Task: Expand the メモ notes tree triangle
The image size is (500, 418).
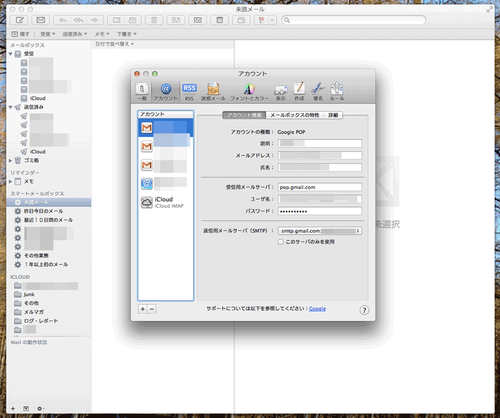Action: 10,182
